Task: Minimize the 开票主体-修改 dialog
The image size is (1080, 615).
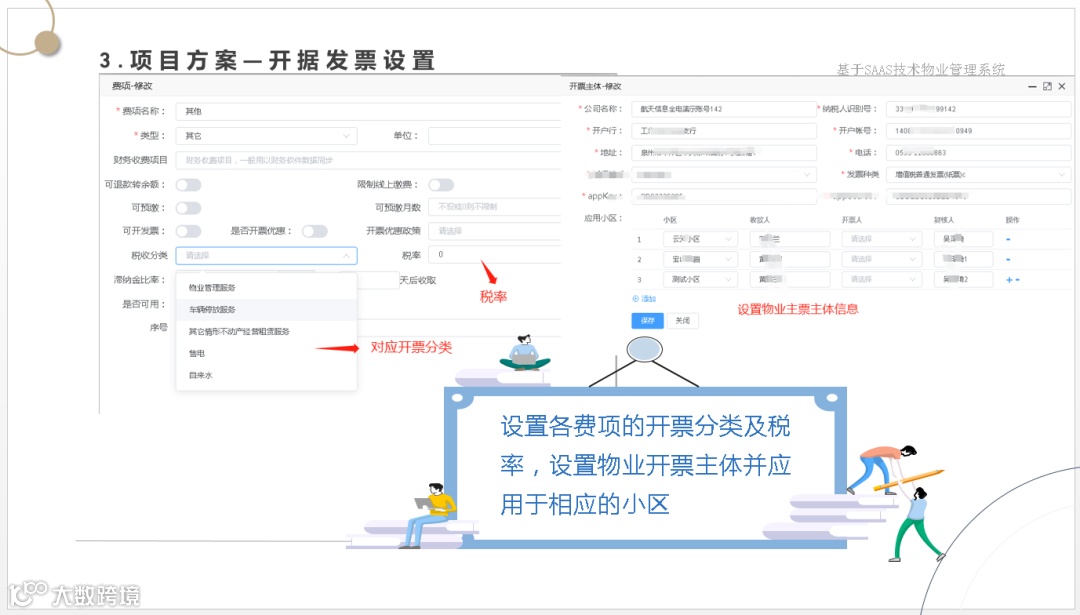Action: pyautogui.click(x=1032, y=86)
